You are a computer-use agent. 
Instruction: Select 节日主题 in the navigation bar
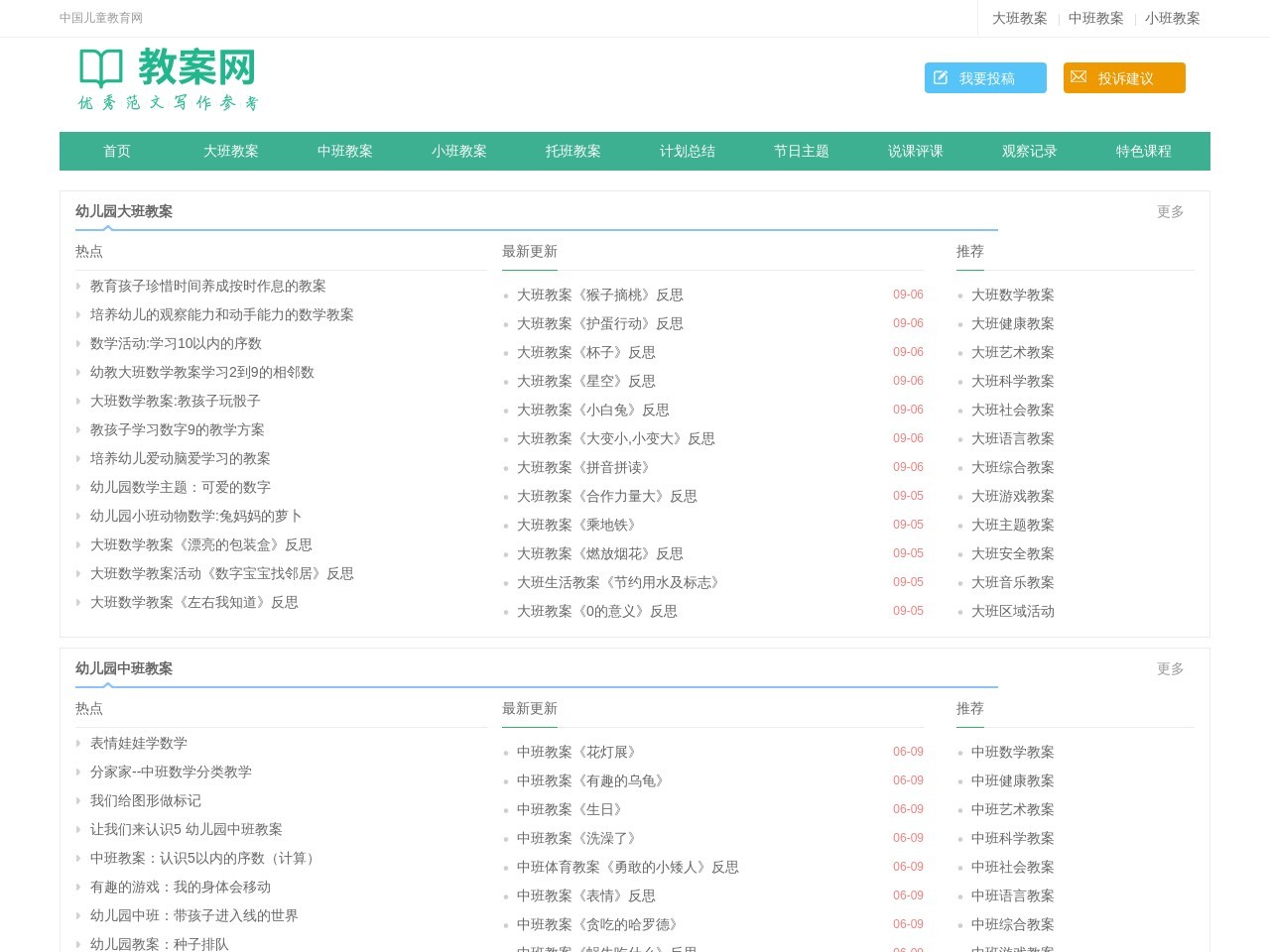click(x=801, y=151)
